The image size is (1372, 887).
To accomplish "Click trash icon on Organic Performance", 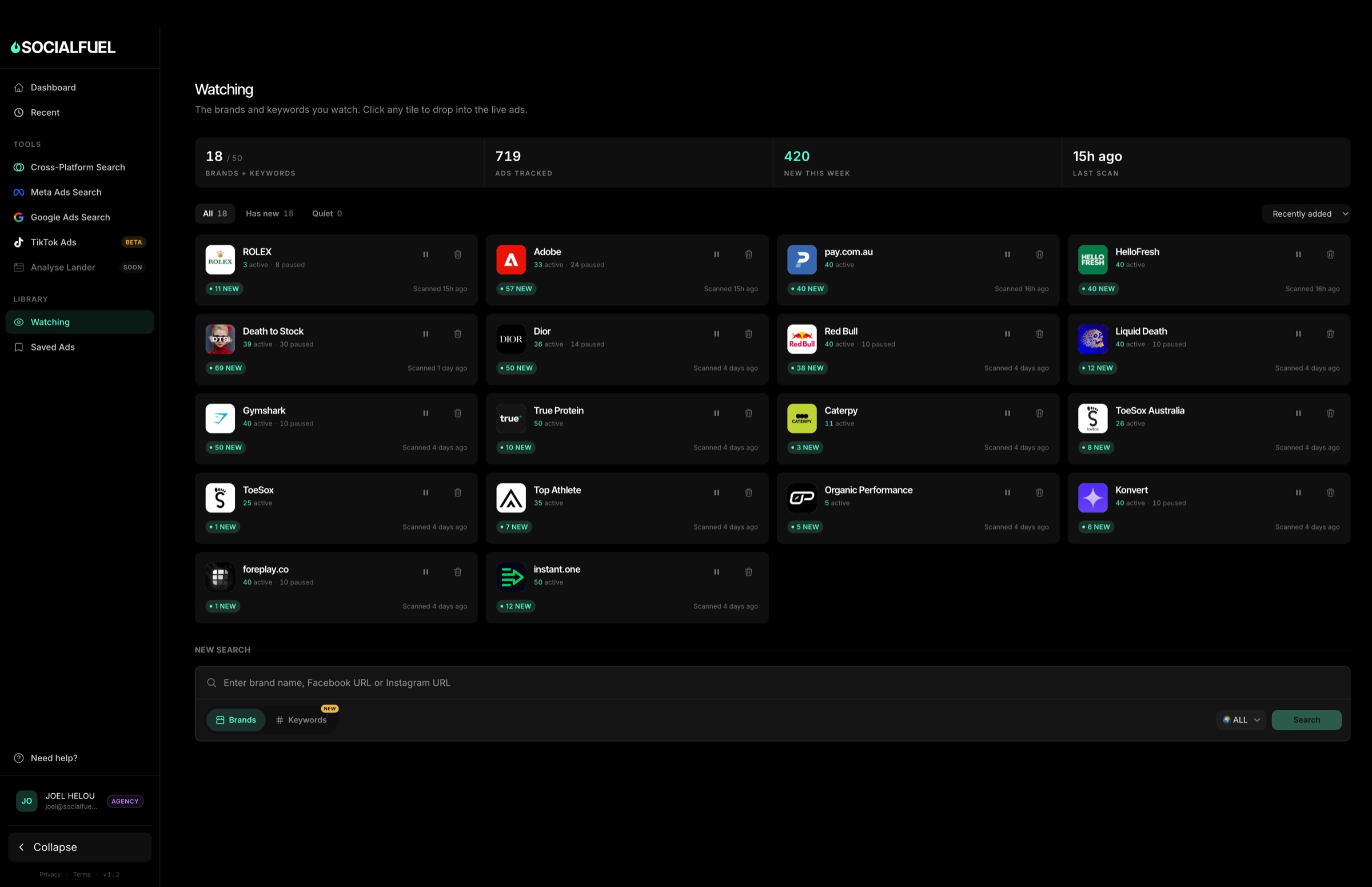I will 1039,493.
